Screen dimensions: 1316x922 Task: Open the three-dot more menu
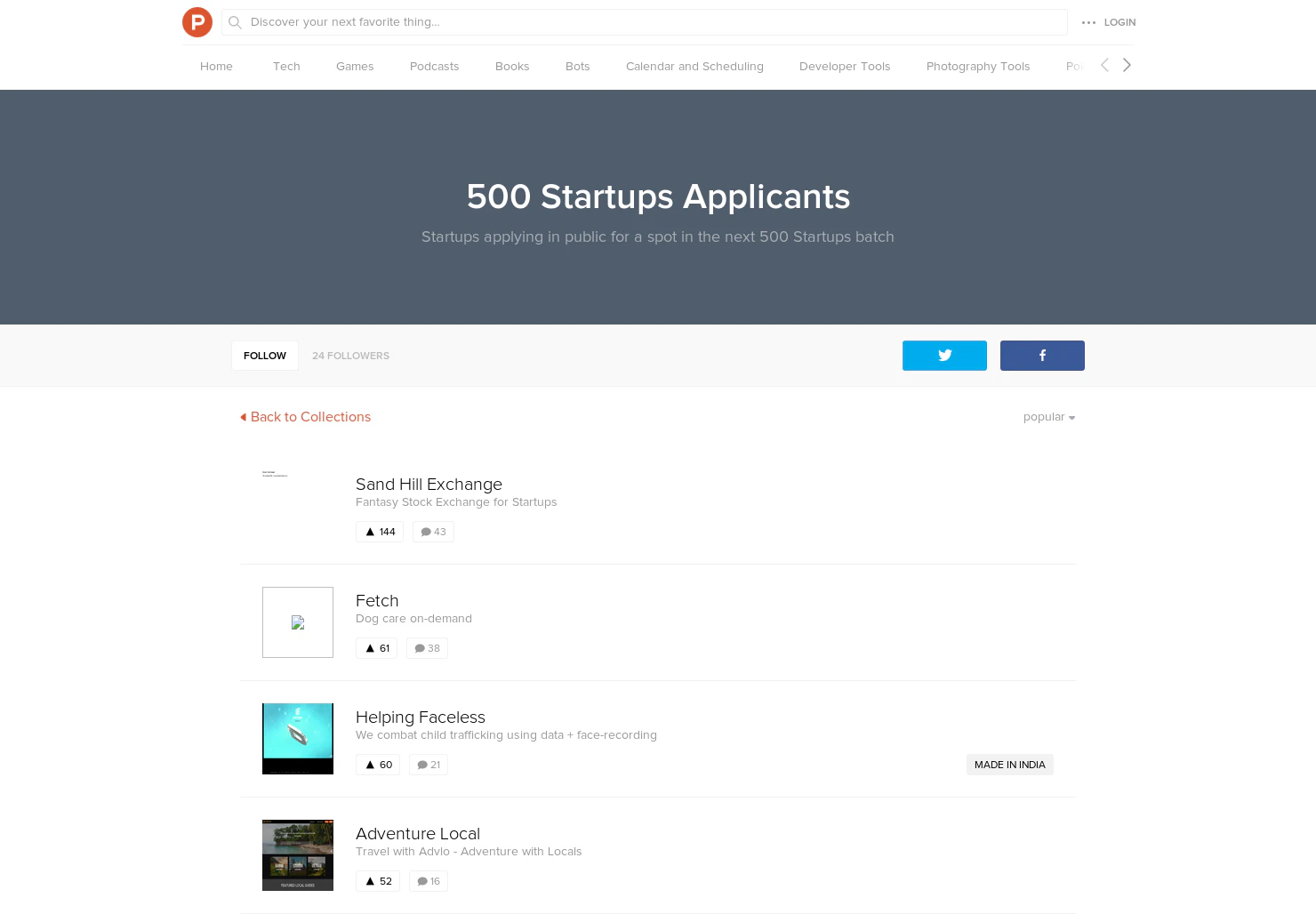1088,22
